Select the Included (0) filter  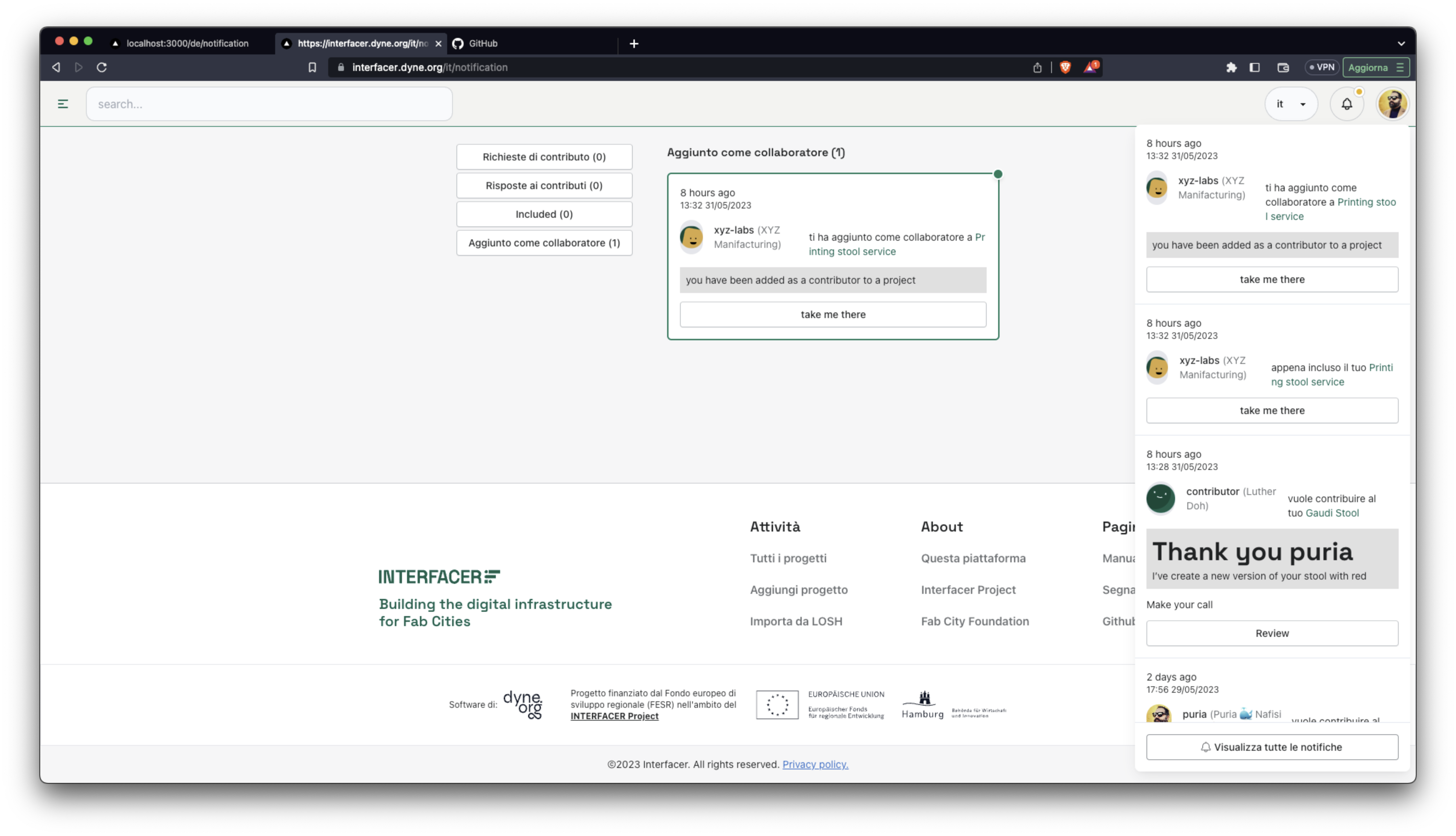[544, 214]
